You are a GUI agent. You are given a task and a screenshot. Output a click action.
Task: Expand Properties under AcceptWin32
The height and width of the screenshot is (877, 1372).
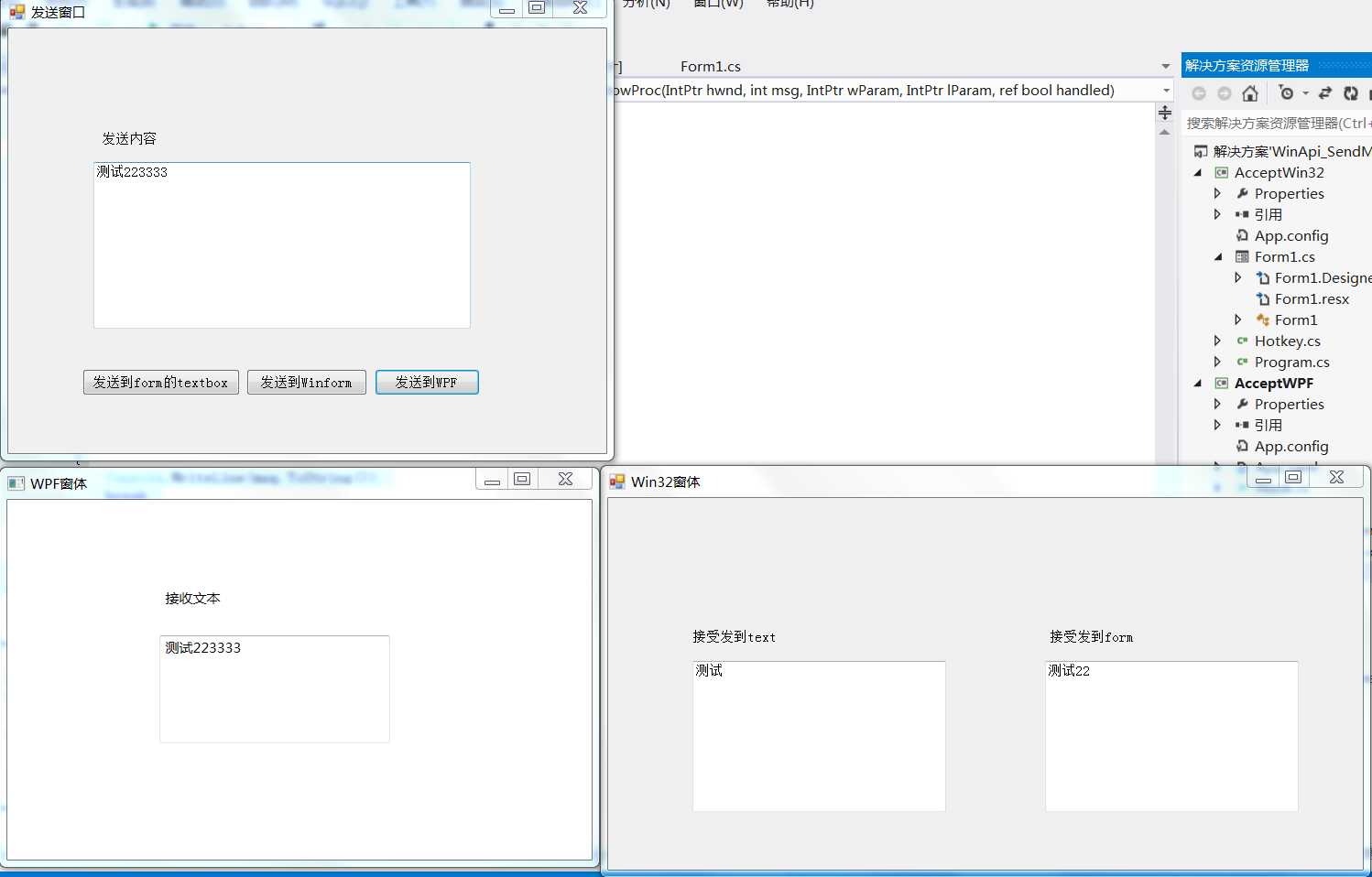point(1217,193)
